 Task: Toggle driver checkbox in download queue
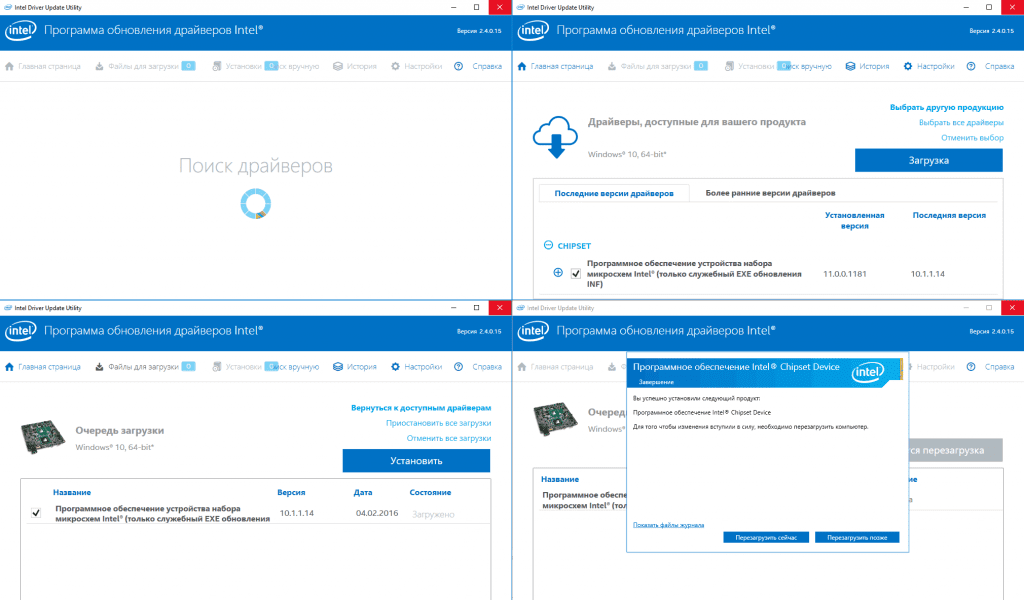pos(36,513)
